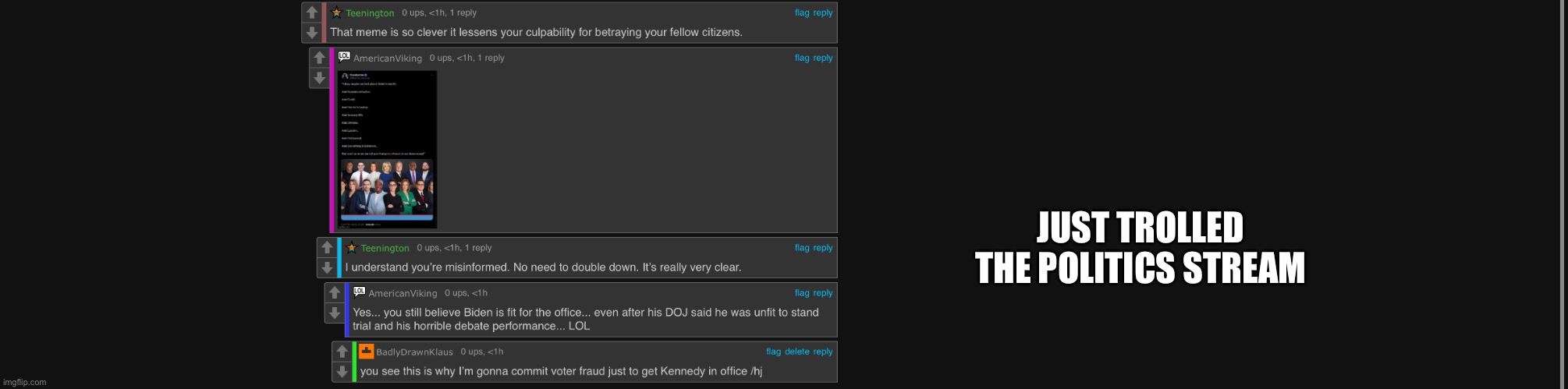This screenshot has height=389, width=1568.
Task: Downvote Teenington's top meme comment
Action: [311, 33]
